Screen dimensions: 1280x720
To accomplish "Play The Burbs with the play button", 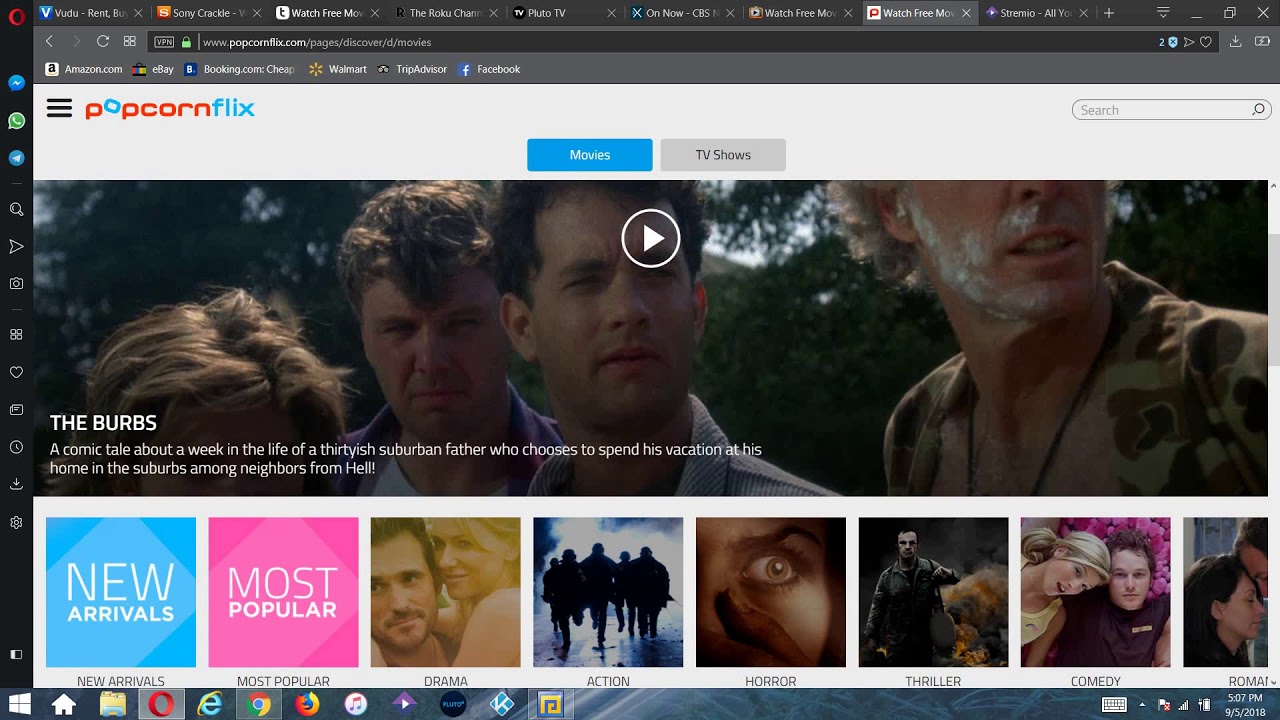I will [651, 238].
